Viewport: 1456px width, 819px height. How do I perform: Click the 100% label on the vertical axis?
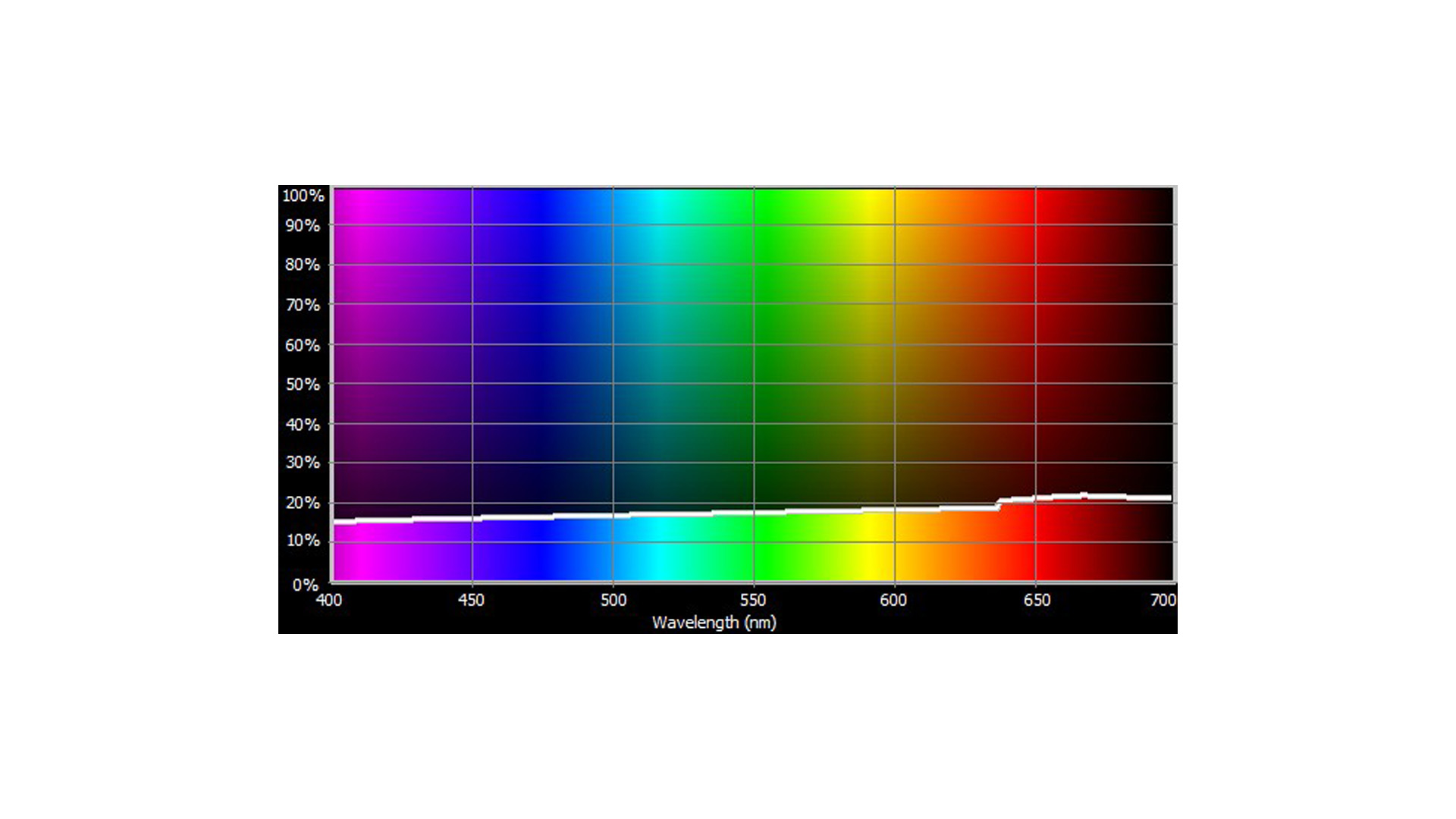tap(303, 196)
